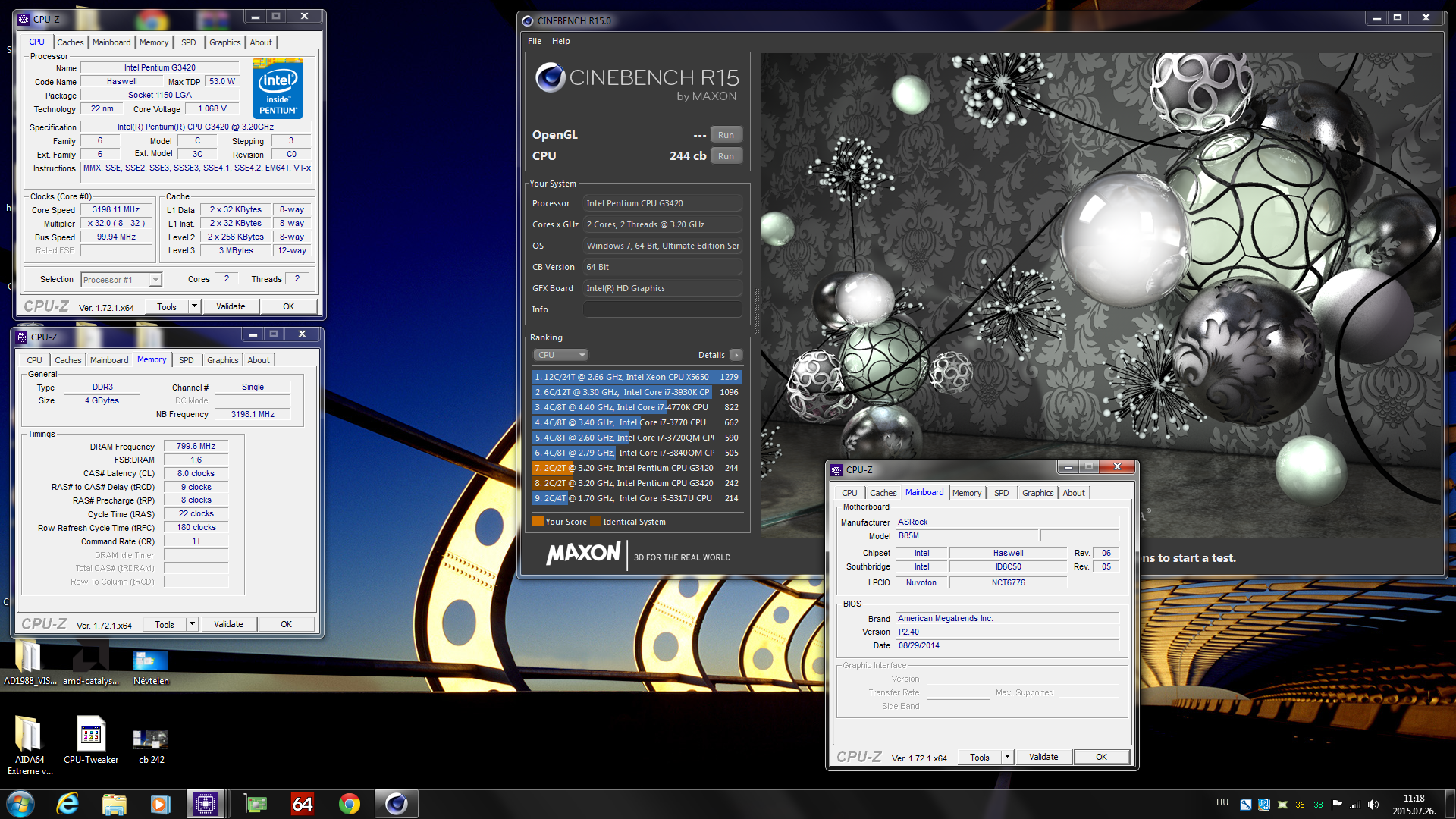1456x819 pixels.
Task: Open the Help menu in Cinebench
Action: 560,41
